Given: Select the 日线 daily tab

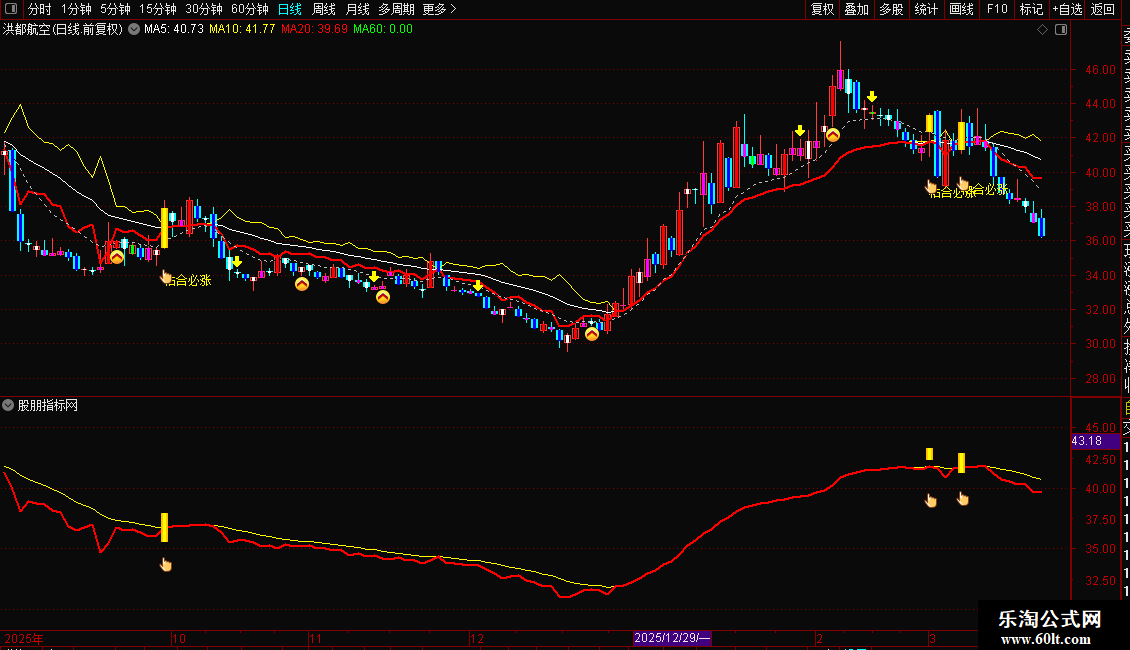Looking at the screenshot, I should pos(290,9).
